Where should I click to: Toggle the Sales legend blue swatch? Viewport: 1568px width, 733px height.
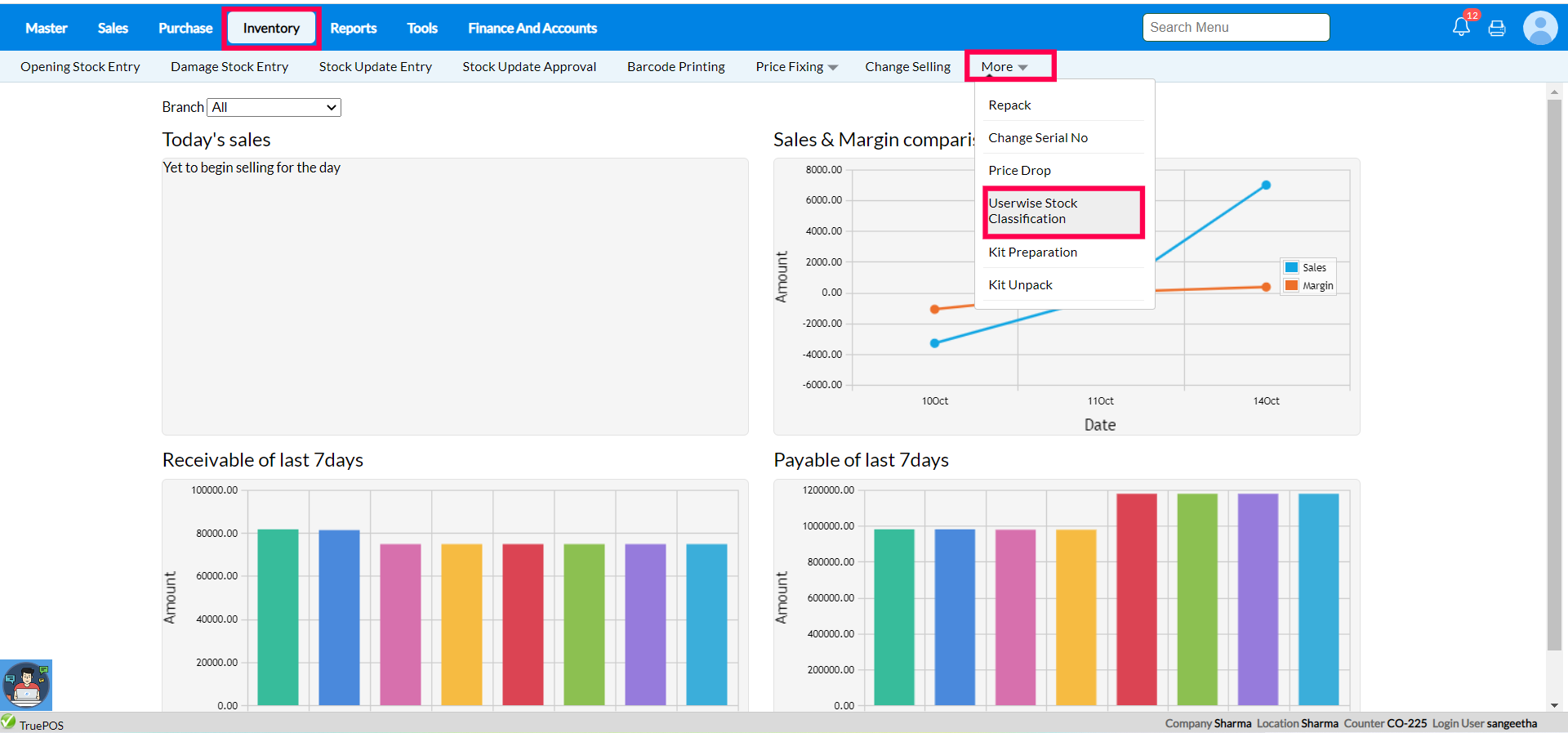[1291, 267]
